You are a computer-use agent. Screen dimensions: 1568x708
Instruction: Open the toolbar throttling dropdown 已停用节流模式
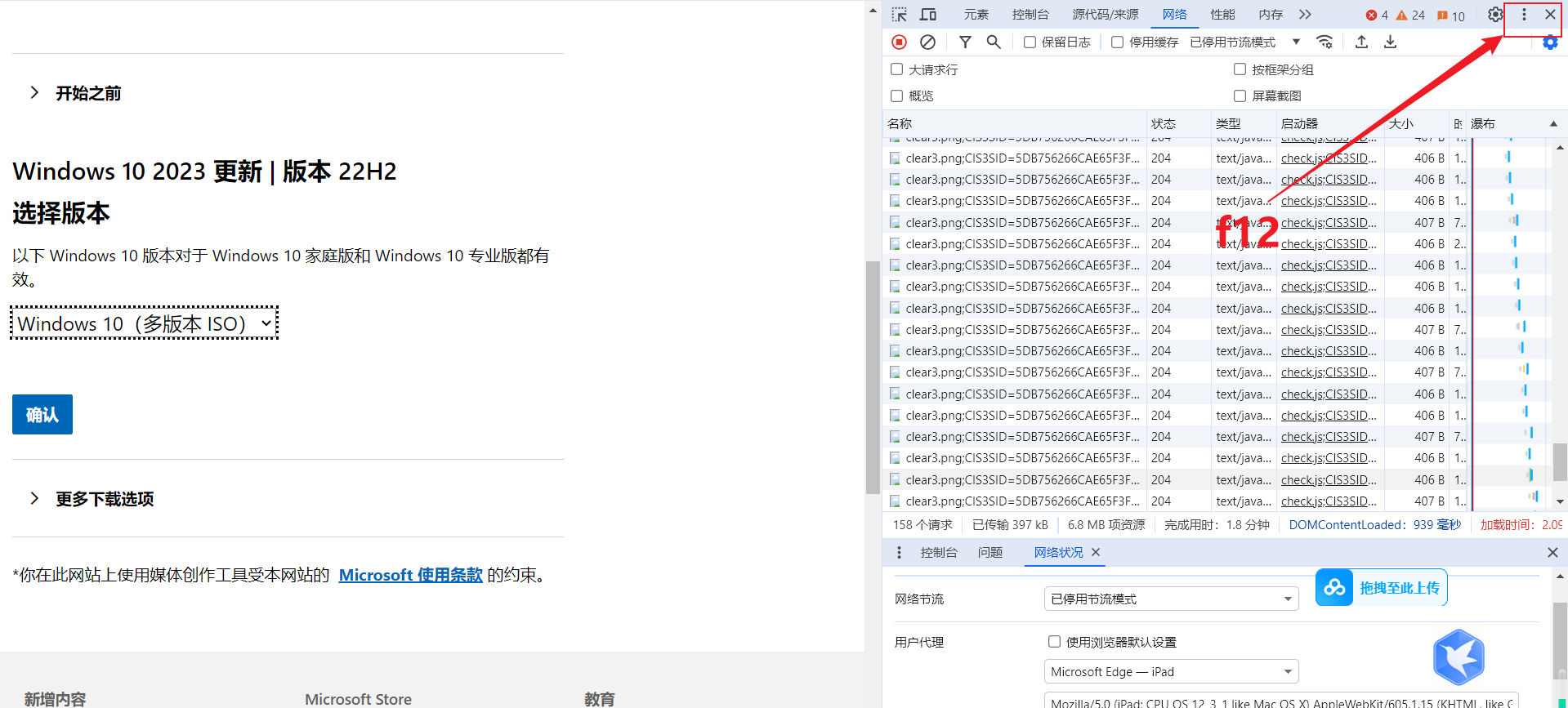[x=1245, y=42]
